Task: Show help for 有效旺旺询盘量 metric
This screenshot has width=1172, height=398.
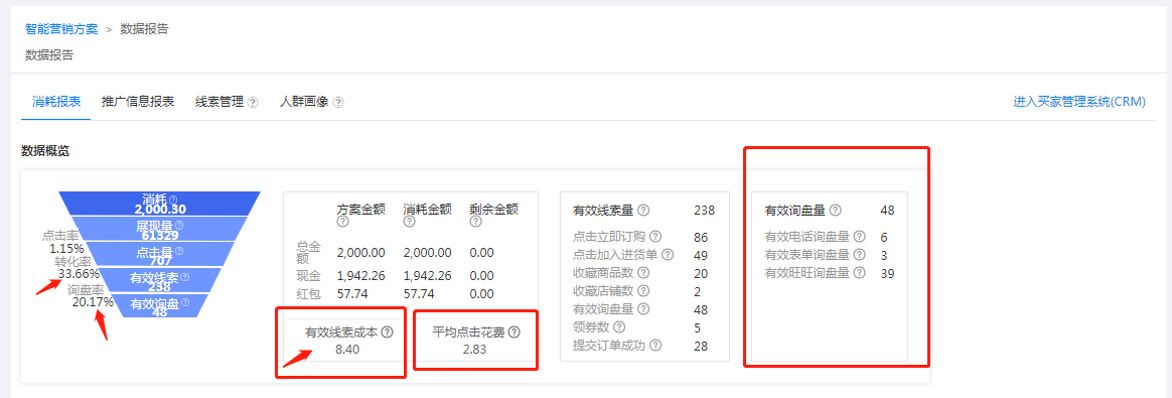Action: point(860,273)
